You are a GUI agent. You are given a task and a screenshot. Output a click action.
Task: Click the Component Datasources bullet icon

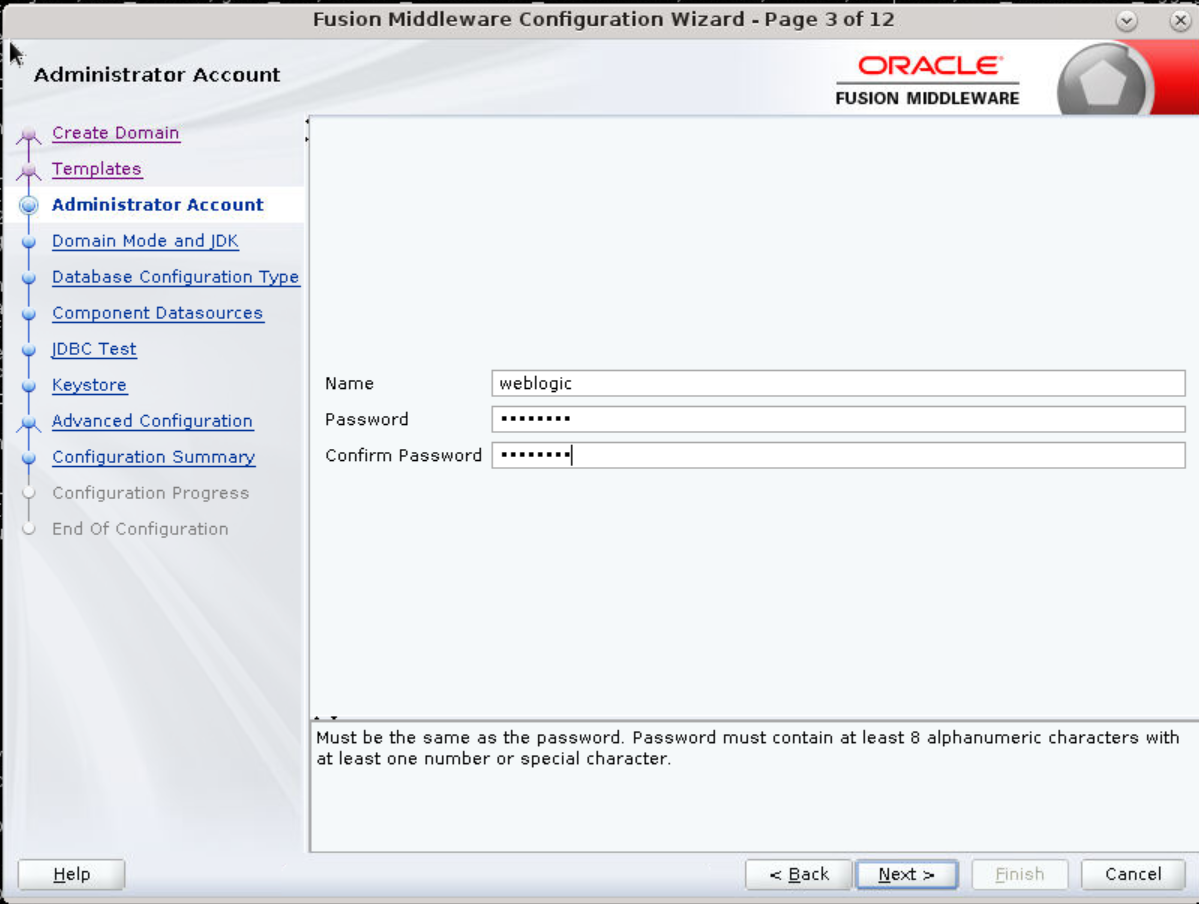coord(29,314)
